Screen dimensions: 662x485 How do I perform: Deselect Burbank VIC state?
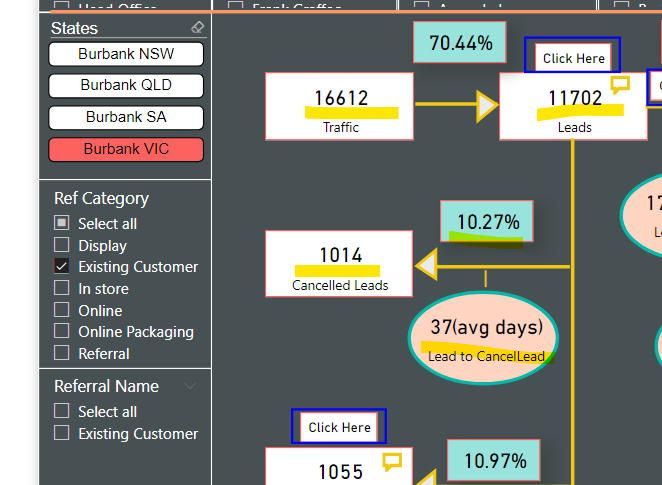click(126, 149)
